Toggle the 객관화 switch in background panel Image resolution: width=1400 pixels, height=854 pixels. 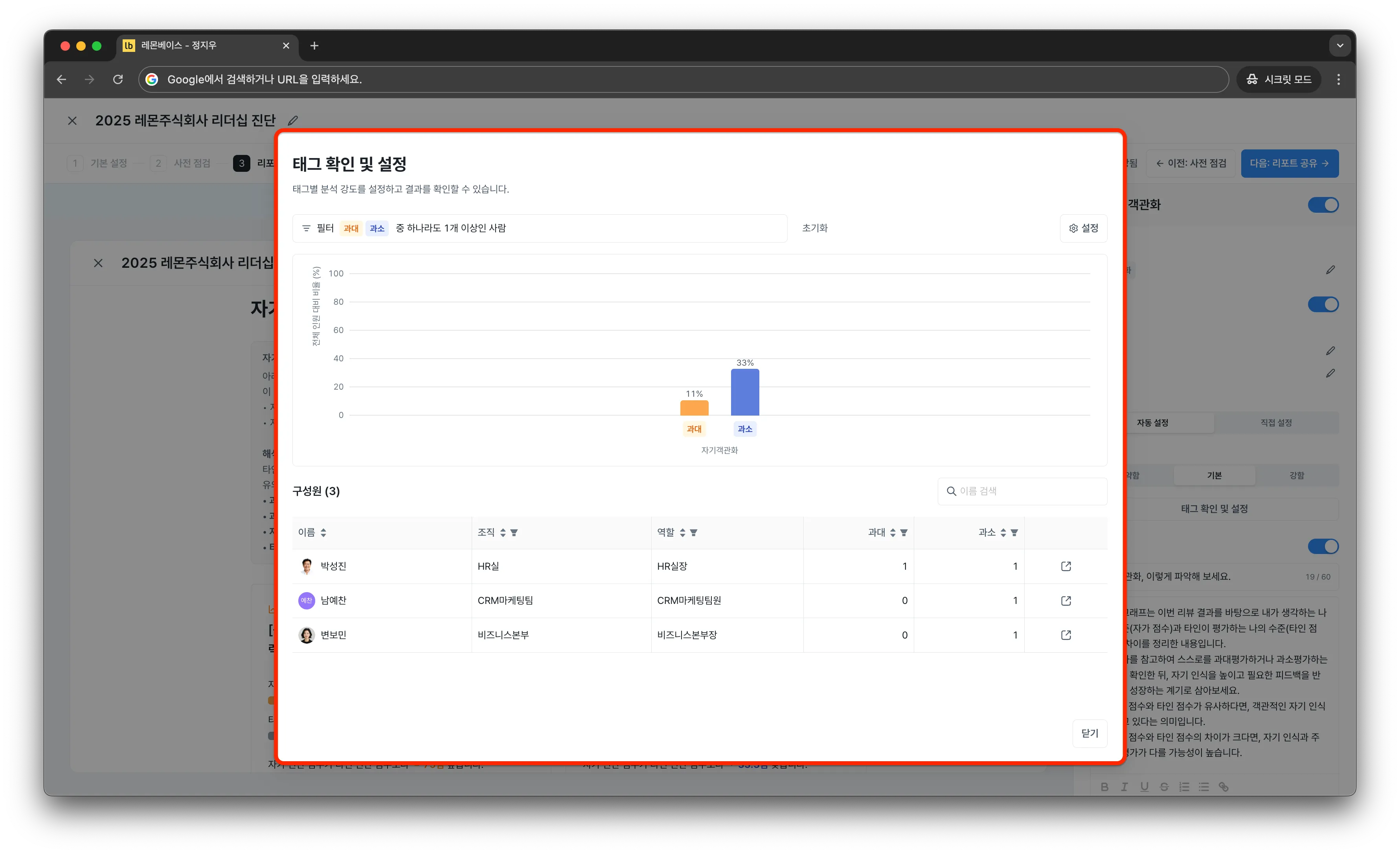(1323, 205)
